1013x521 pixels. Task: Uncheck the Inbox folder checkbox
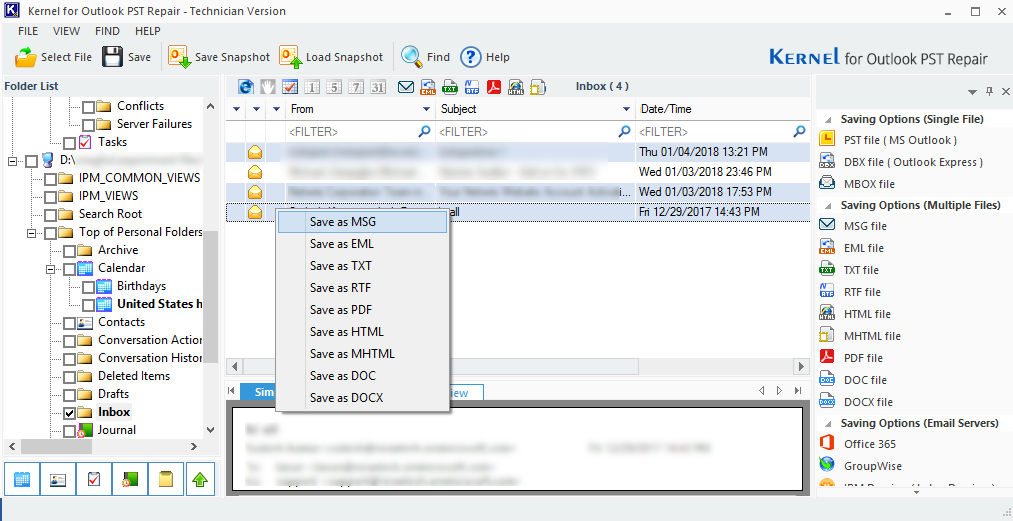point(70,412)
